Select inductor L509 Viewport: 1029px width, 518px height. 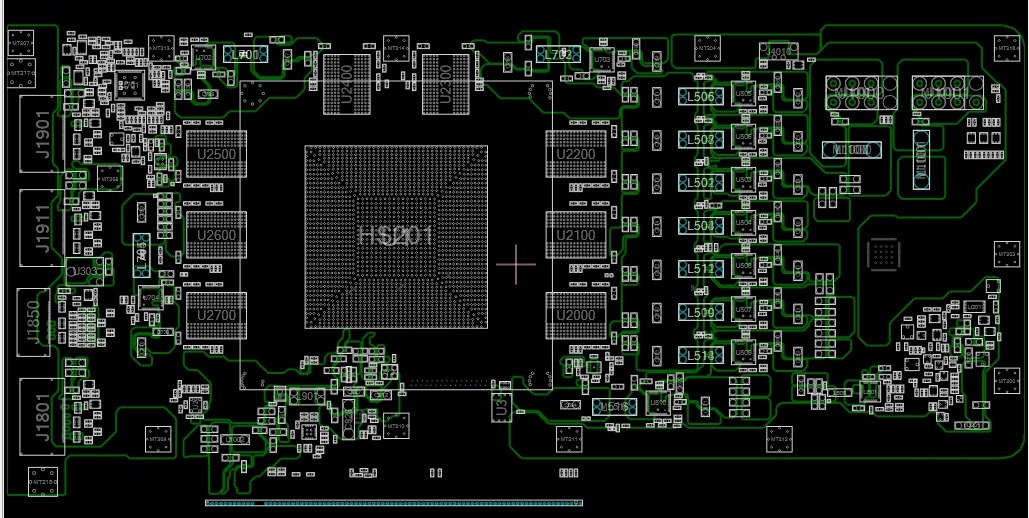coord(701,313)
